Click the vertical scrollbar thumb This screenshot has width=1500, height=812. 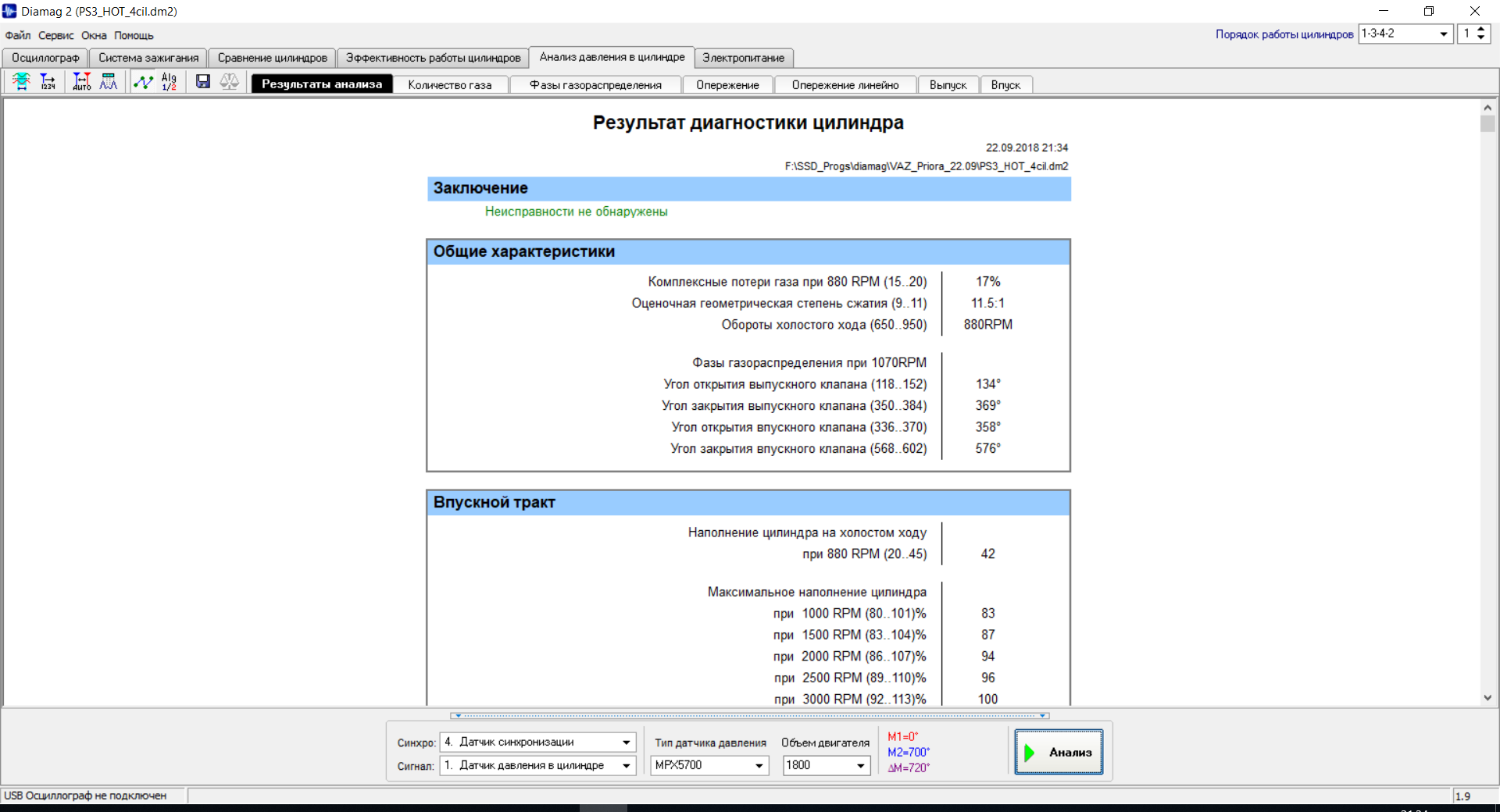[1487, 124]
